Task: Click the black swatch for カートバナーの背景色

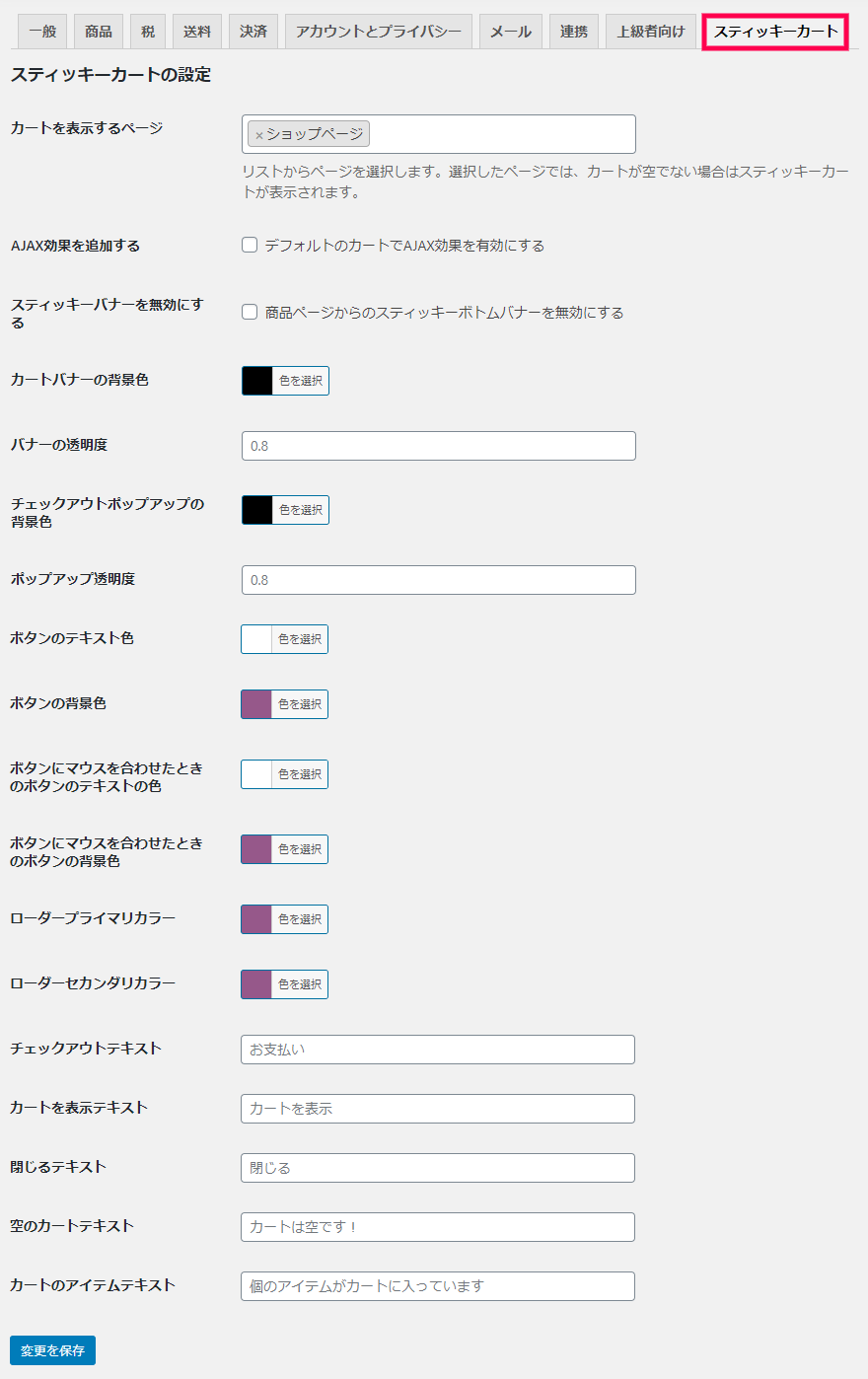Action: click(257, 381)
